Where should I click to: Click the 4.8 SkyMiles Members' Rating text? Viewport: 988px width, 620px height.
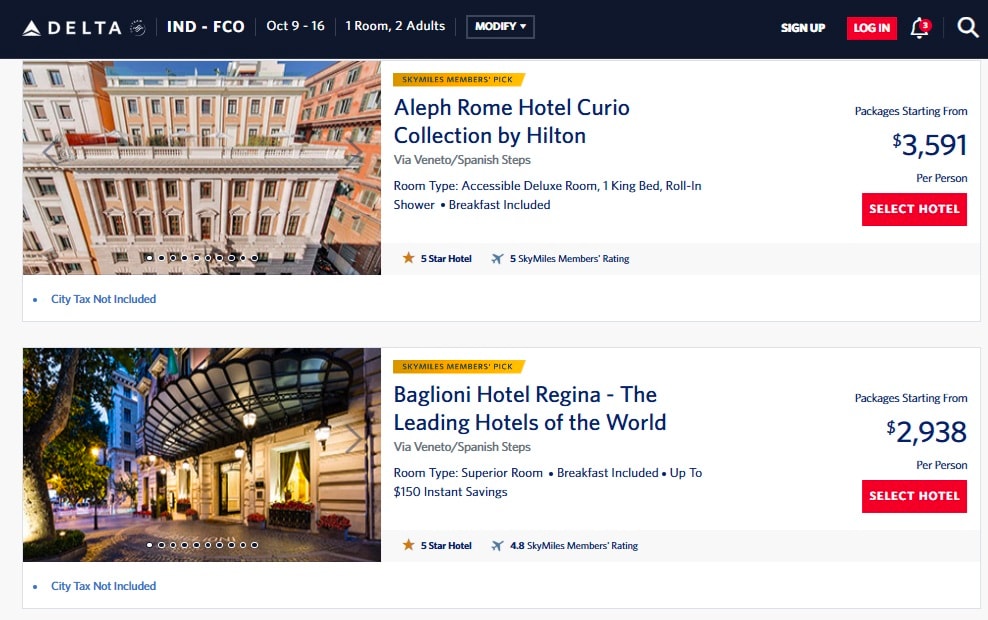coord(574,546)
